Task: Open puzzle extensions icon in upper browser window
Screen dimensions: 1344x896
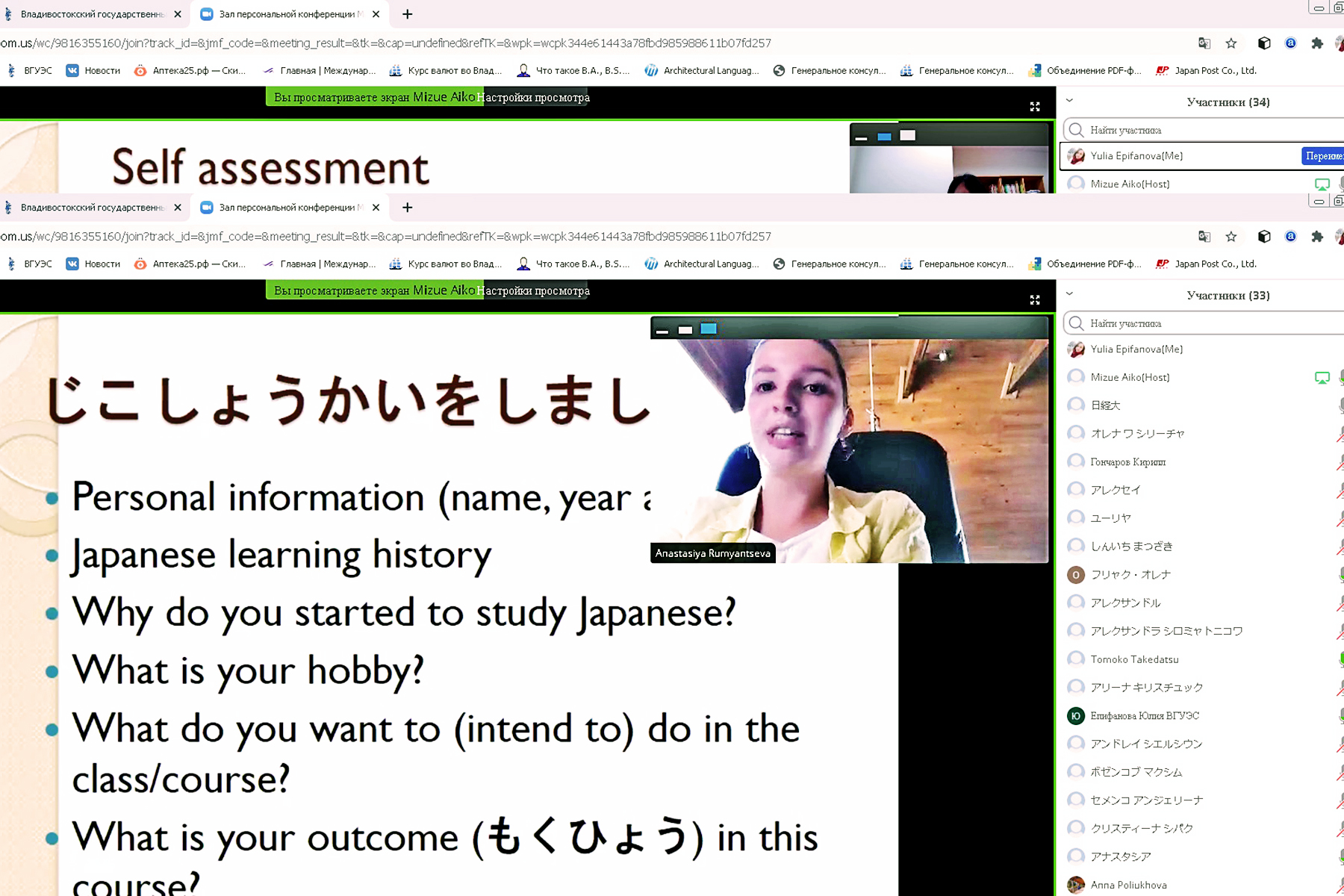Action: pyautogui.click(x=1318, y=43)
